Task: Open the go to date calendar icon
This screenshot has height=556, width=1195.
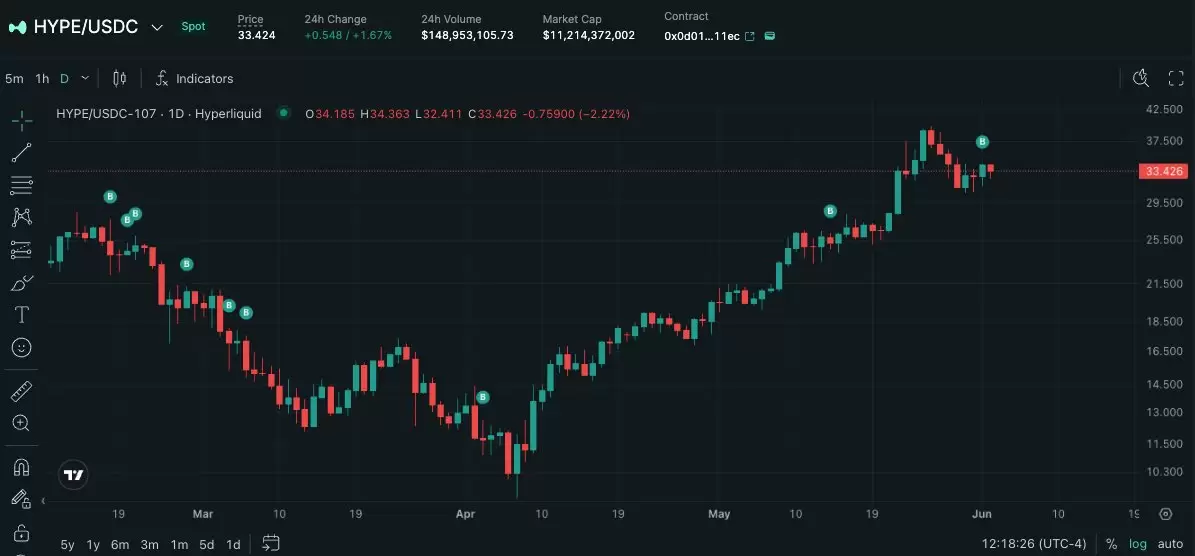Action: pyautogui.click(x=271, y=544)
